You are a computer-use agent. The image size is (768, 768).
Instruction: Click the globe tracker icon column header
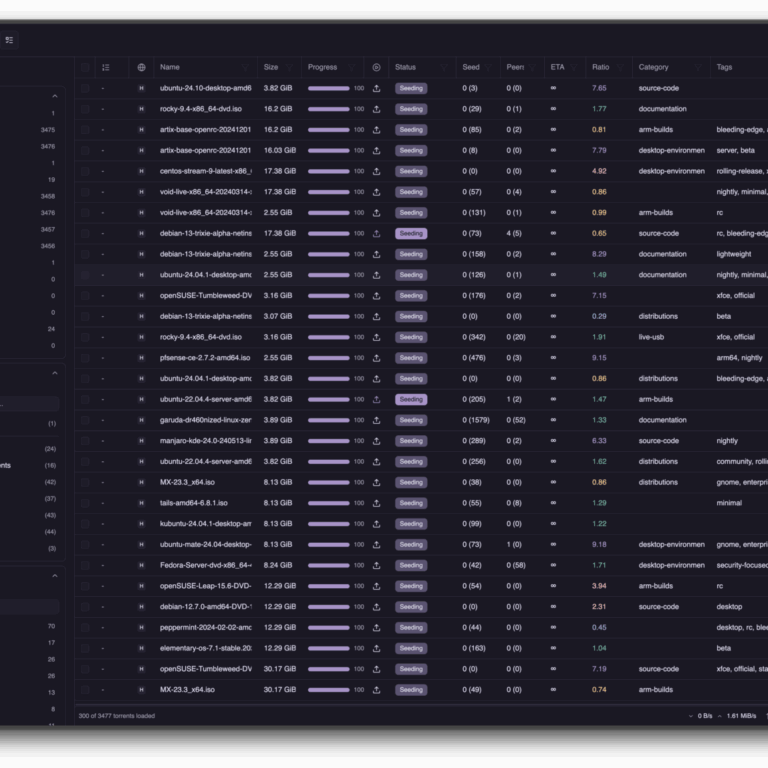141,68
